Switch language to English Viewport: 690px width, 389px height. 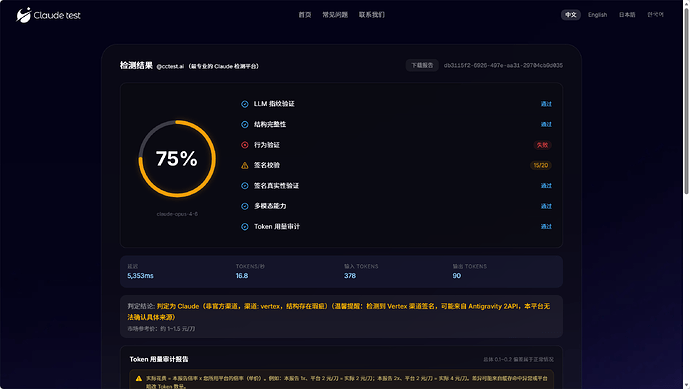(x=598, y=15)
